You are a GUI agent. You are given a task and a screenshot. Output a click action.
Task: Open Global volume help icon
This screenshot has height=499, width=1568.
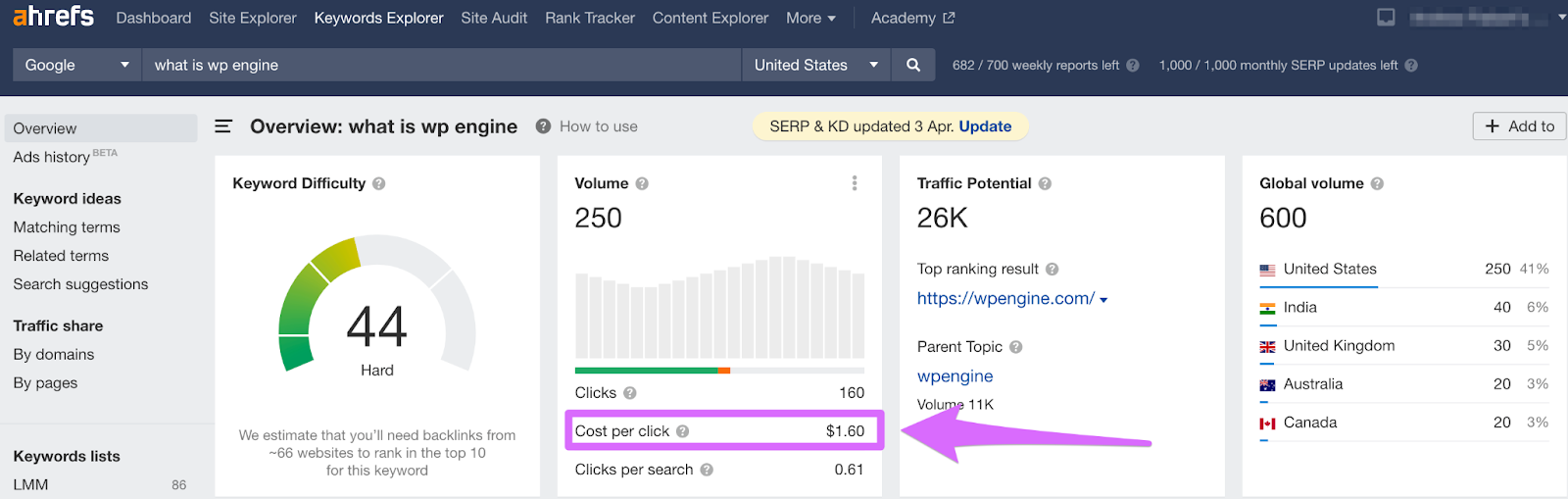click(x=1377, y=183)
